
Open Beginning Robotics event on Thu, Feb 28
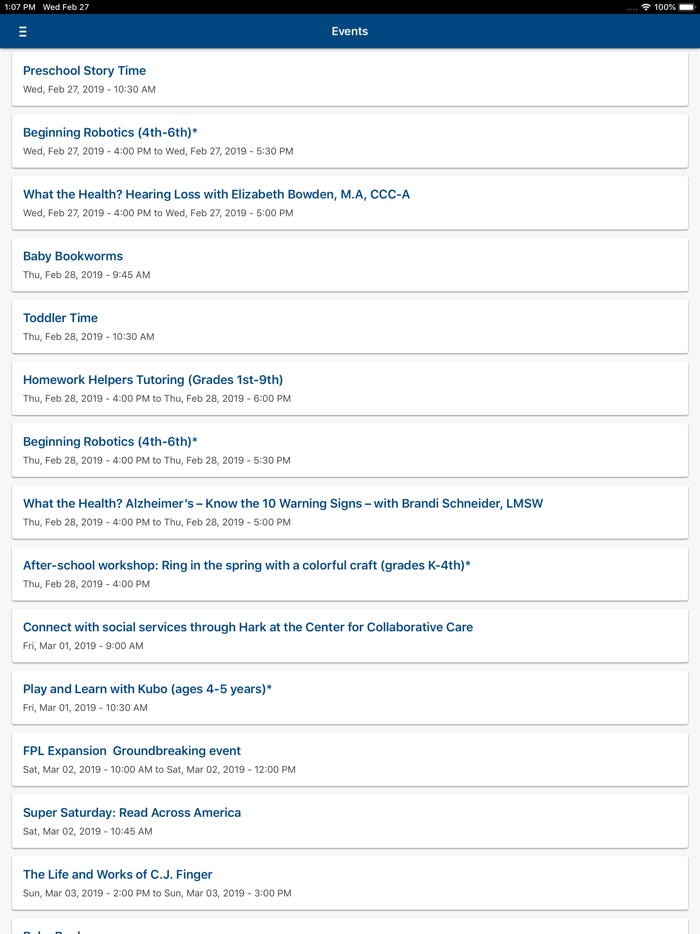[350, 450]
